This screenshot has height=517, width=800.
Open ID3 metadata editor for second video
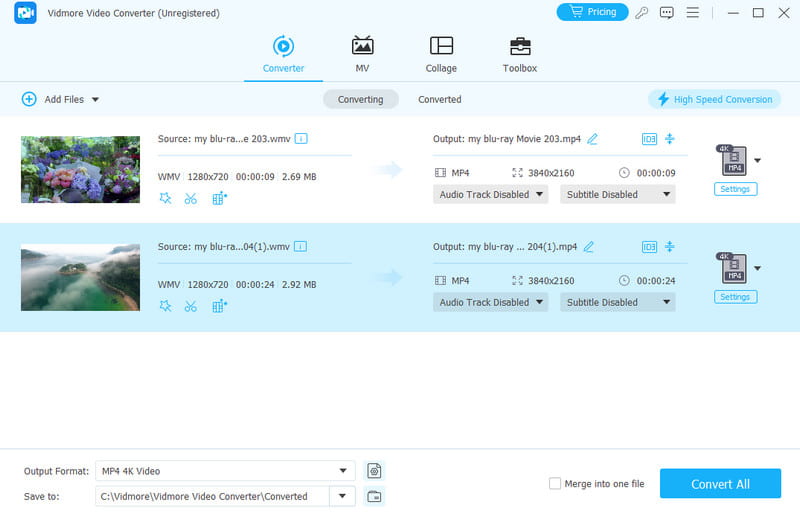click(649, 247)
